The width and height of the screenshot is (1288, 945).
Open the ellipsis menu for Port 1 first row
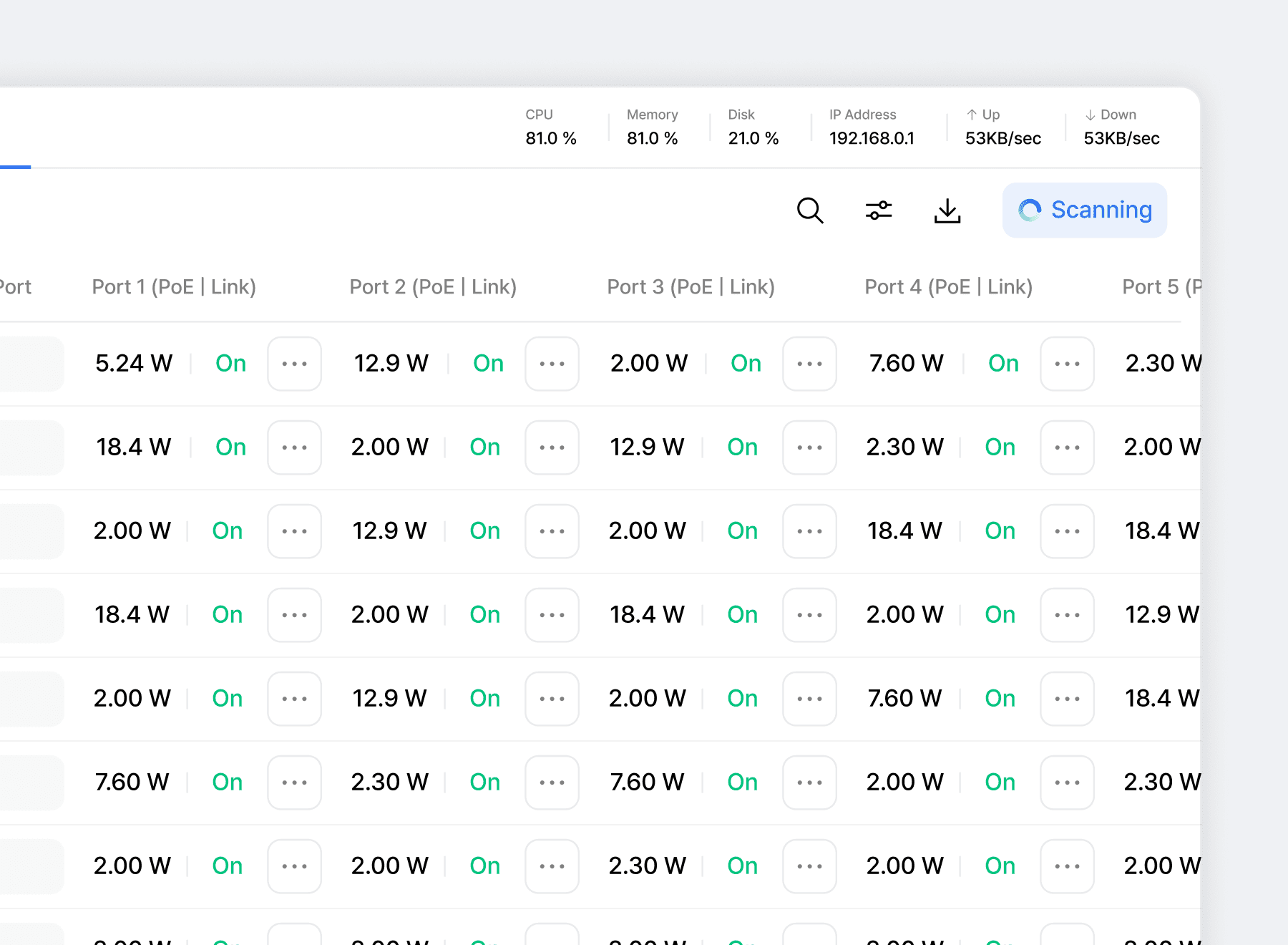pyautogui.click(x=294, y=364)
